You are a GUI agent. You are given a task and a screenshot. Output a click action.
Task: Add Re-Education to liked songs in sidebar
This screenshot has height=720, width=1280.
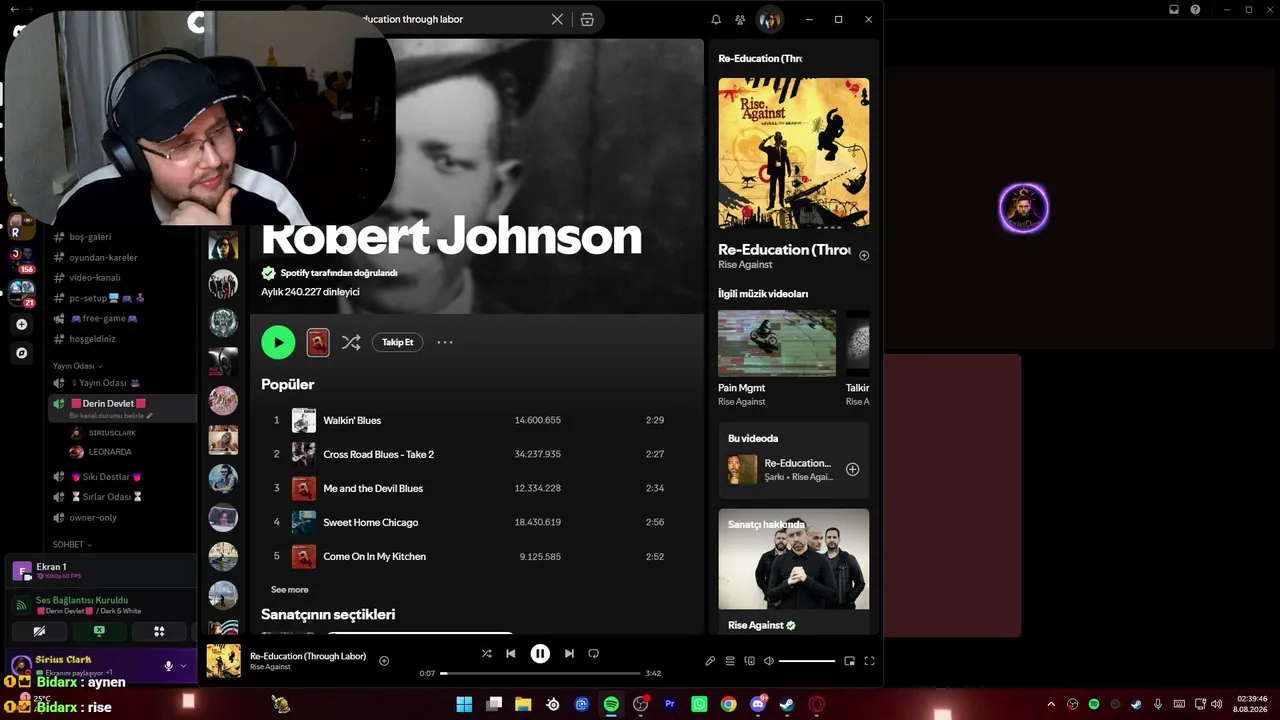tap(864, 255)
